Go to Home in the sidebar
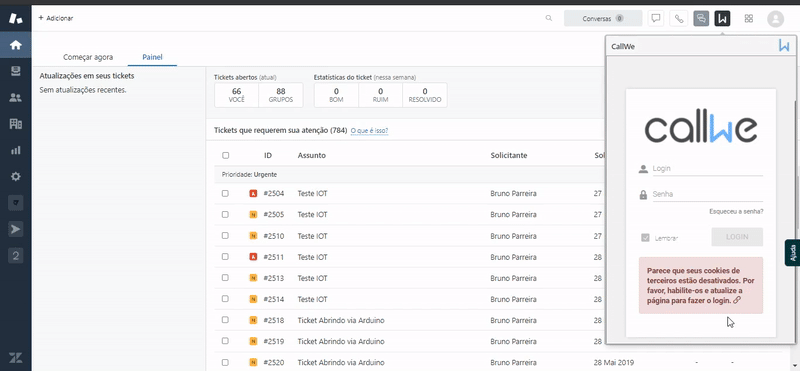 pyautogui.click(x=16, y=45)
